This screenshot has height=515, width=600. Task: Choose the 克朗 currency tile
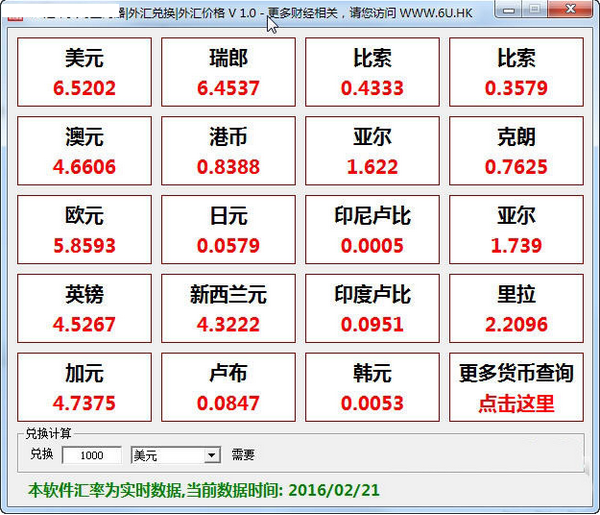click(516, 151)
